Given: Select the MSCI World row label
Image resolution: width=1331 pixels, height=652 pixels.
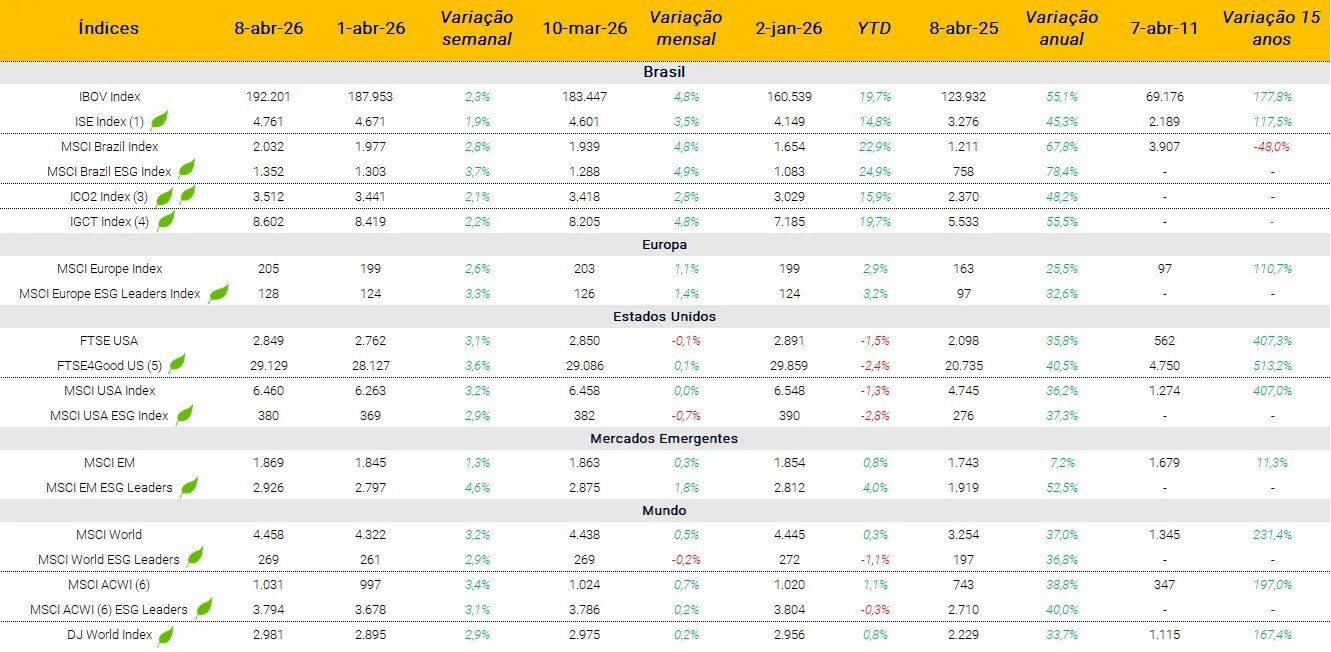Looking at the screenshot, I should 109,534.
